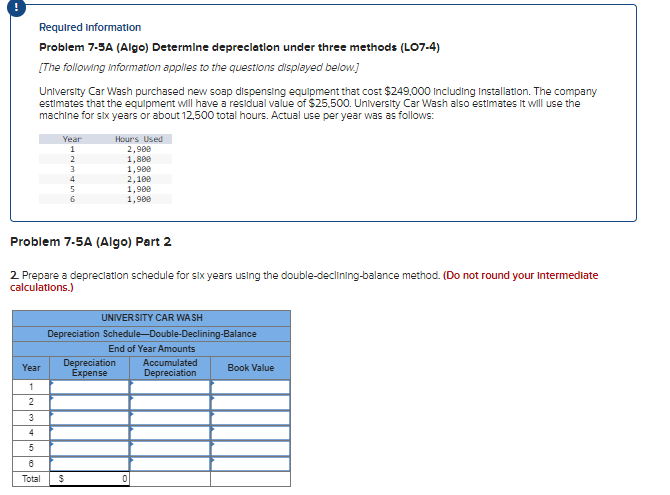
Task: Select Year 3 Book Value input field
Action: [x=250, y=418]
